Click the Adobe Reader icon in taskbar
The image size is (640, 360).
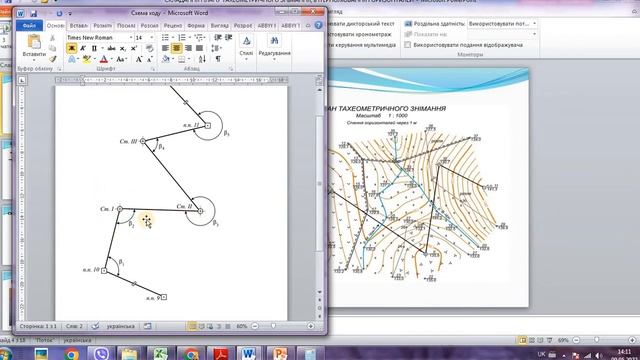pyautogui.click(x=221, y=353)
